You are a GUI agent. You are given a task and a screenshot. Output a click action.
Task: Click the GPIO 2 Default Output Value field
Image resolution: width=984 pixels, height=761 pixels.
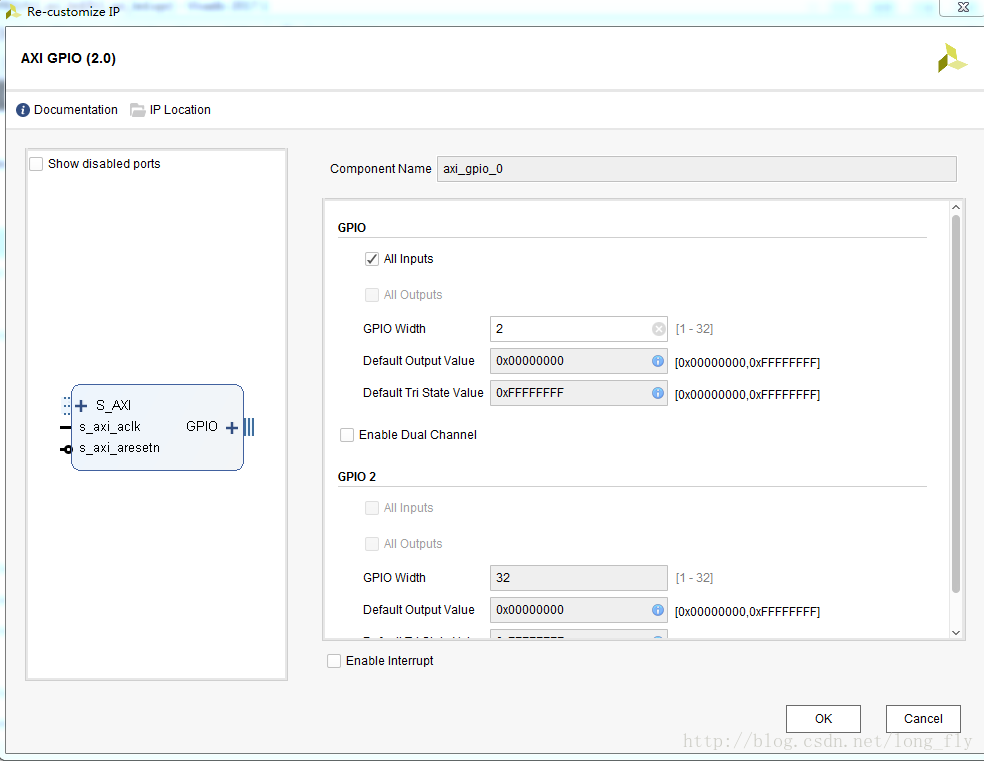(578, 610)
